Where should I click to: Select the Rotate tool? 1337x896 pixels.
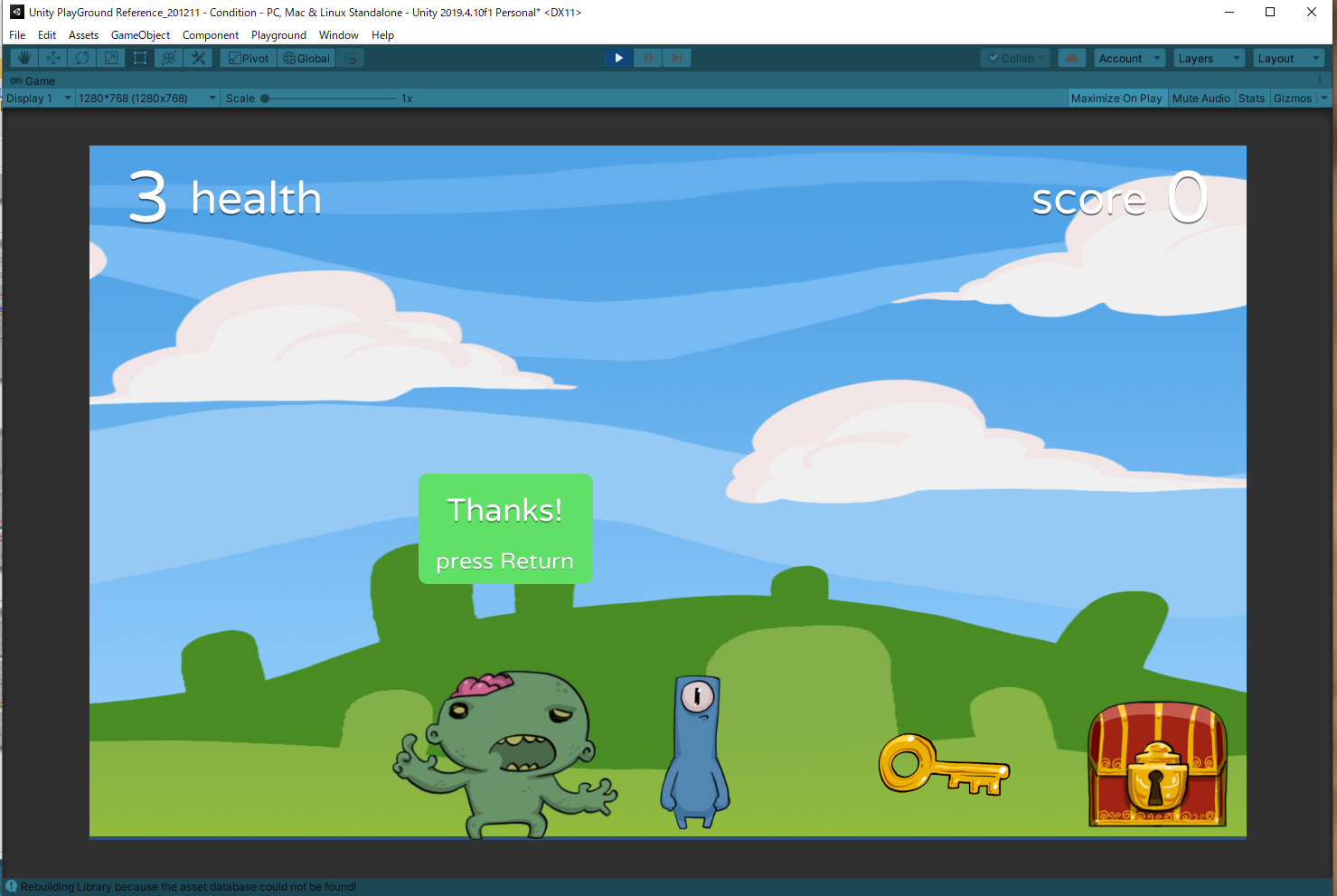[82, 58]
